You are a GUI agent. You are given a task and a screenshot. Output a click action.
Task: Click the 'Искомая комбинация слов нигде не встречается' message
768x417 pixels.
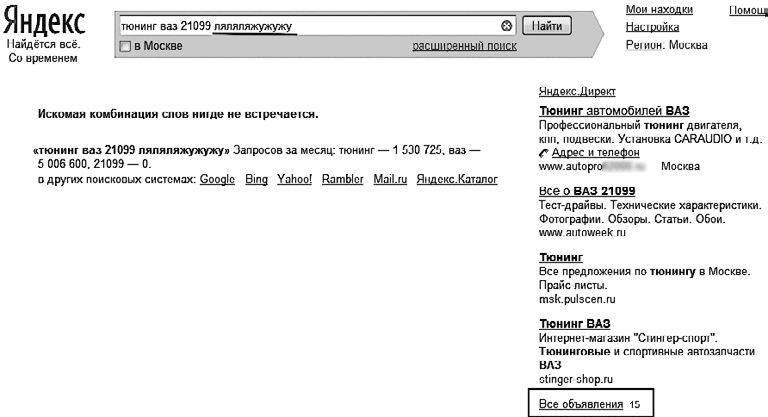coord(178,114)
